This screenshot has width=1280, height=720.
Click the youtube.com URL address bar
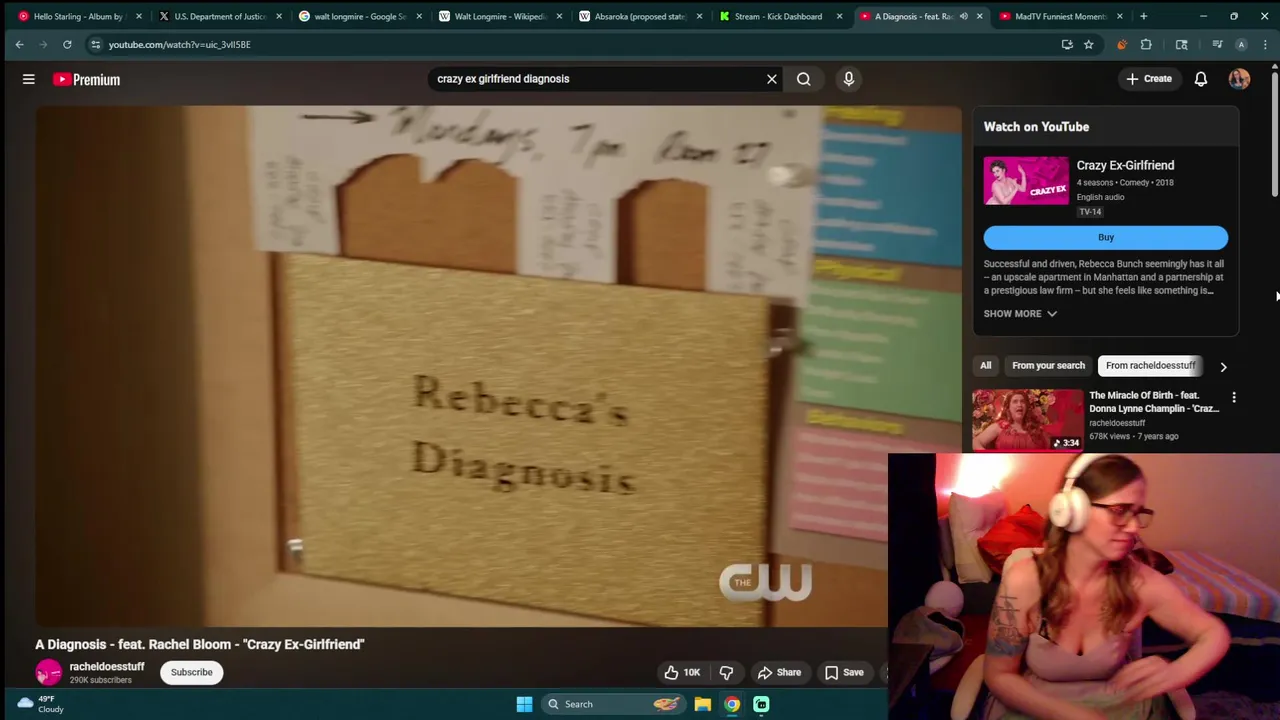180,44
